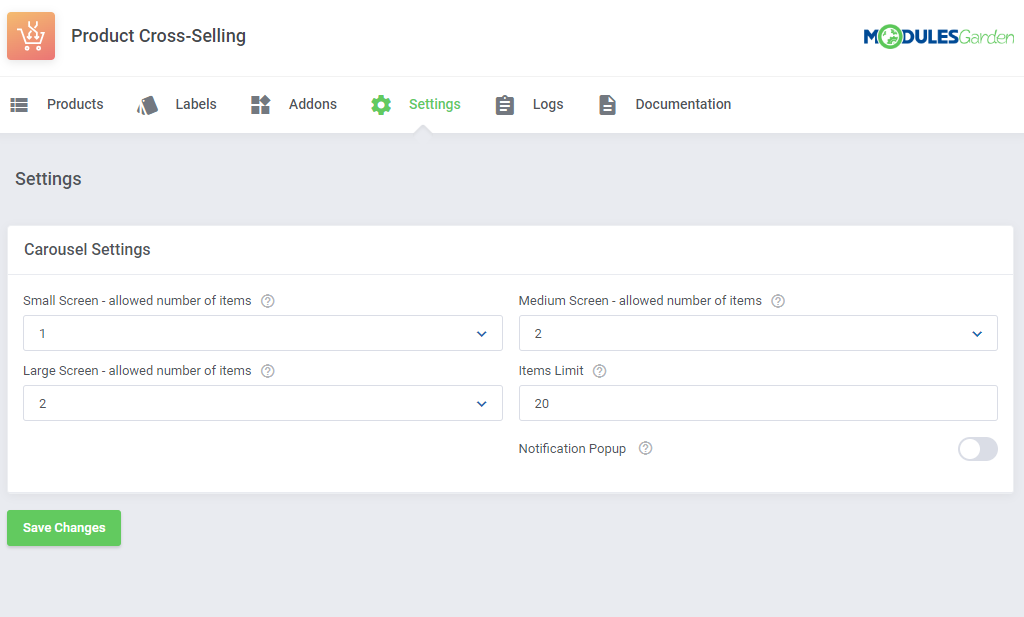
Task: Switch to the Logs tab
Action: (548, 104)
